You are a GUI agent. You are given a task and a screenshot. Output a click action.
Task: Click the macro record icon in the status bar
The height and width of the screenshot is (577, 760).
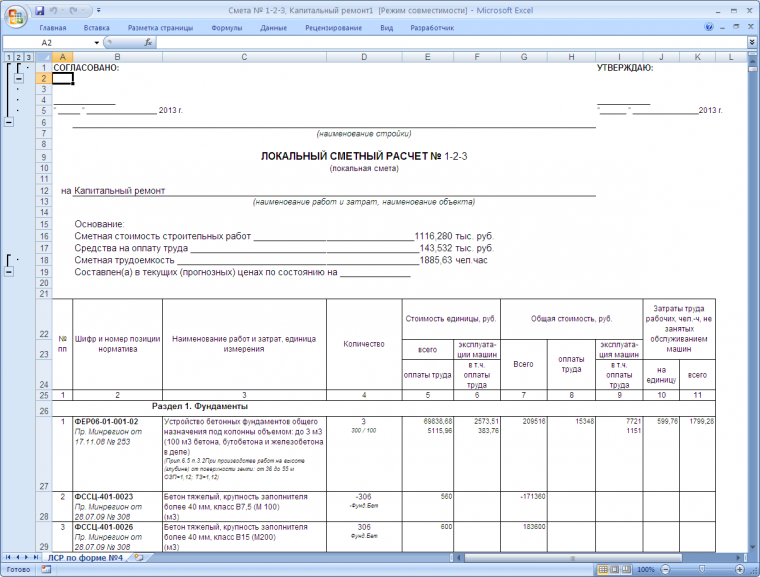[45, 570]
